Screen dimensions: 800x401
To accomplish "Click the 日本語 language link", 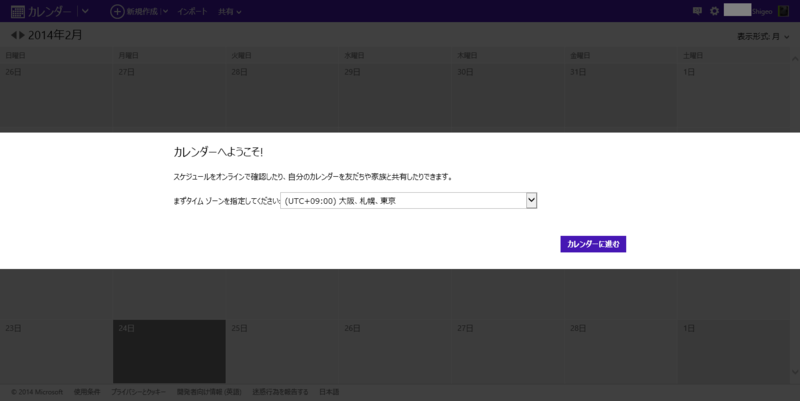I will (x=329, y=392).
